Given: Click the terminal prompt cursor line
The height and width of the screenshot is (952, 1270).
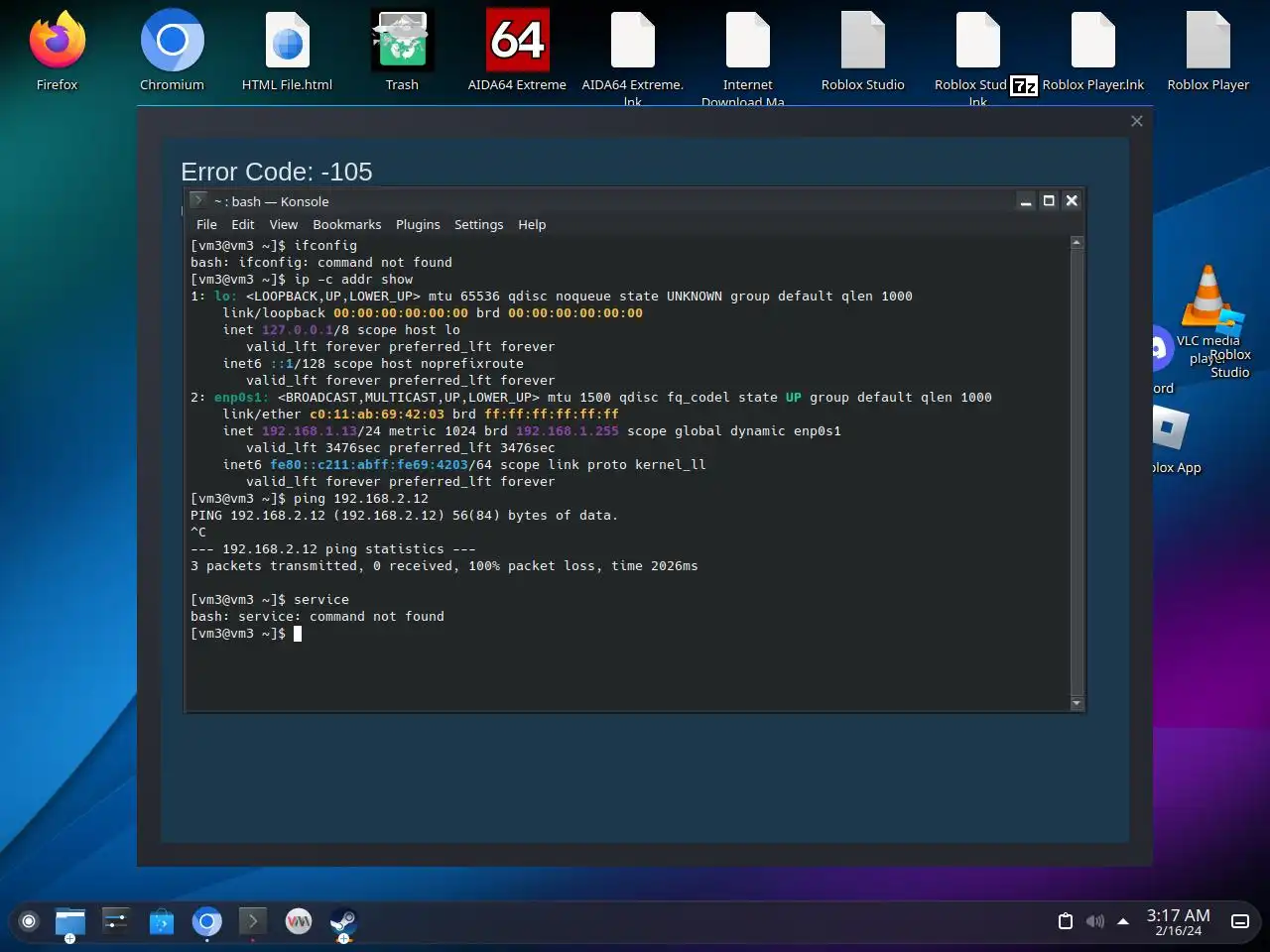Looking at the screenshot, I should 246,634.
